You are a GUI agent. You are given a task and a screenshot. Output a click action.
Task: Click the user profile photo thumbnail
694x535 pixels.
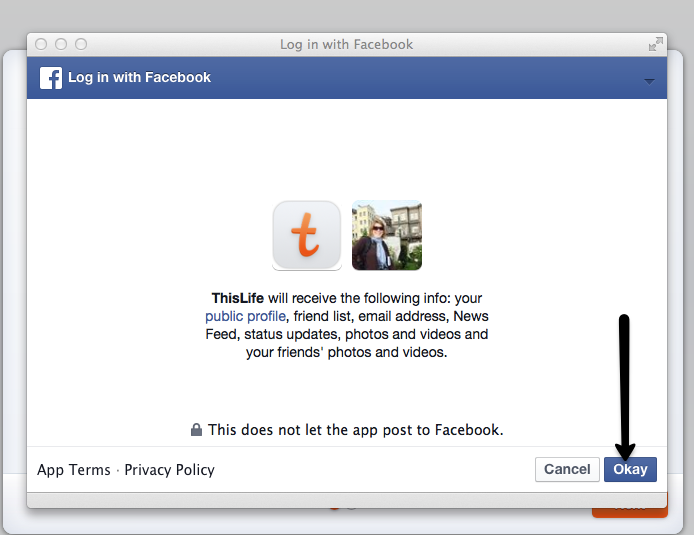pyautogui.click(x=387, y=235)
